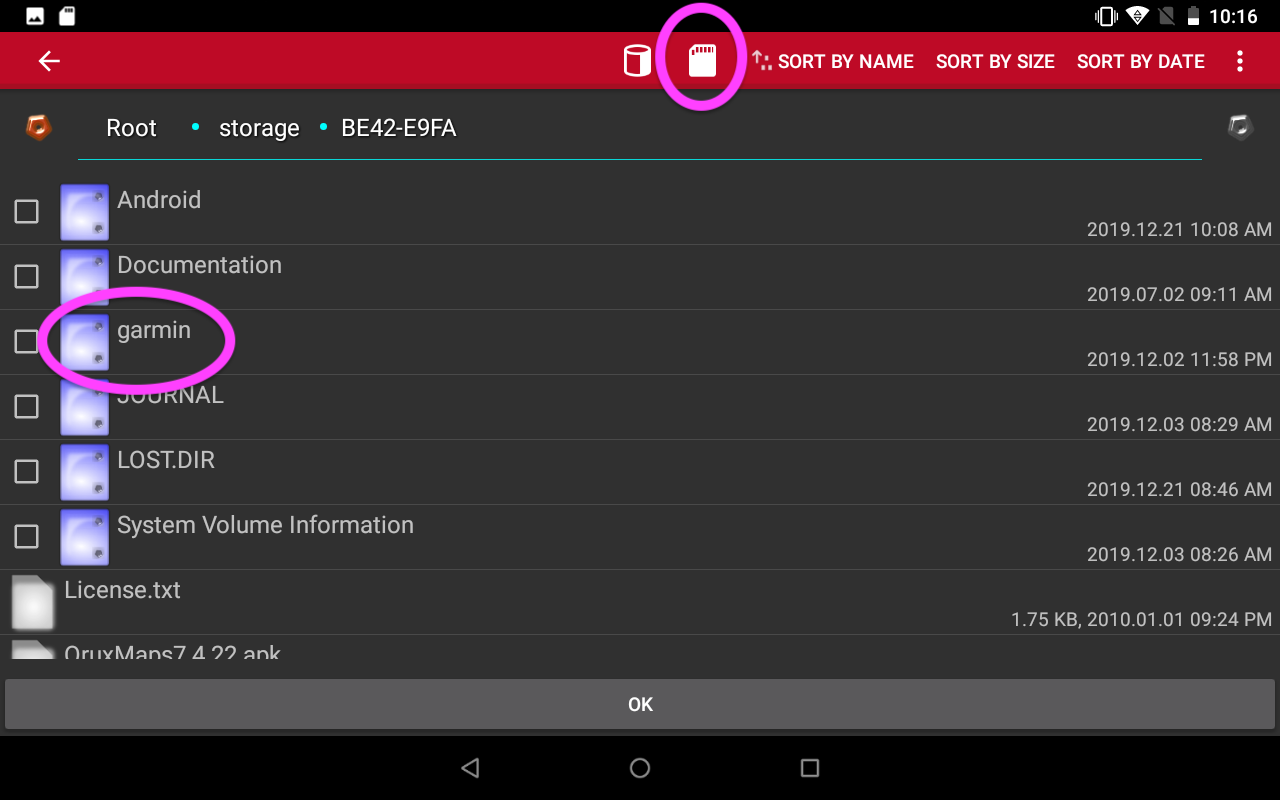Sort the file list by date
The height and width of the screenshot is (800, 1280).
coord(1141,61)
